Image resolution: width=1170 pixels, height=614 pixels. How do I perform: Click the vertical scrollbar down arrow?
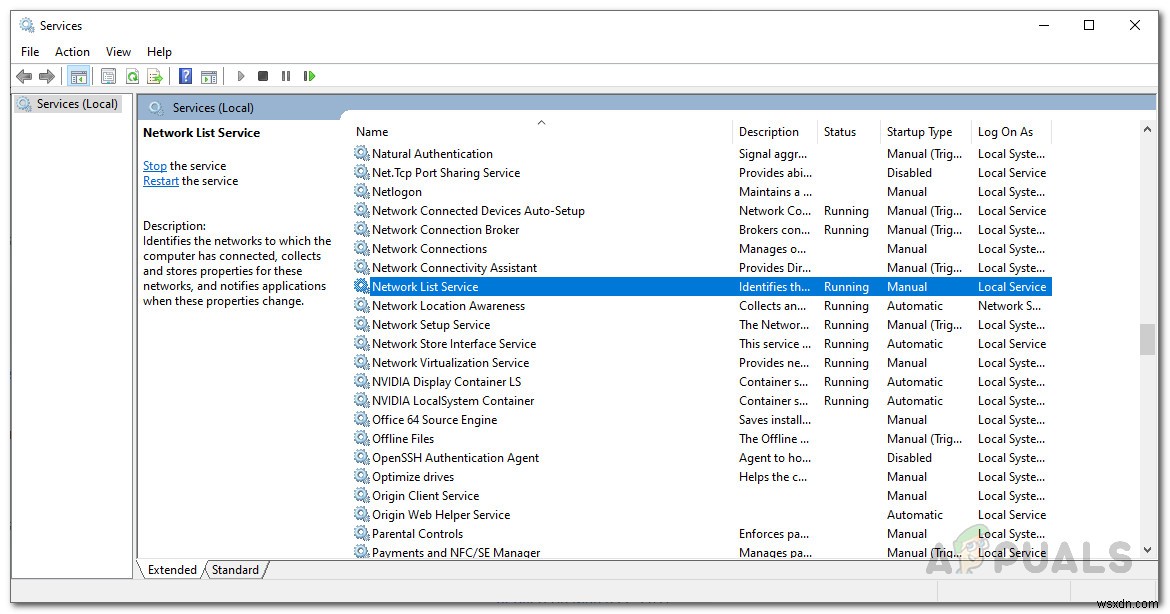[x=1147, y=549]
